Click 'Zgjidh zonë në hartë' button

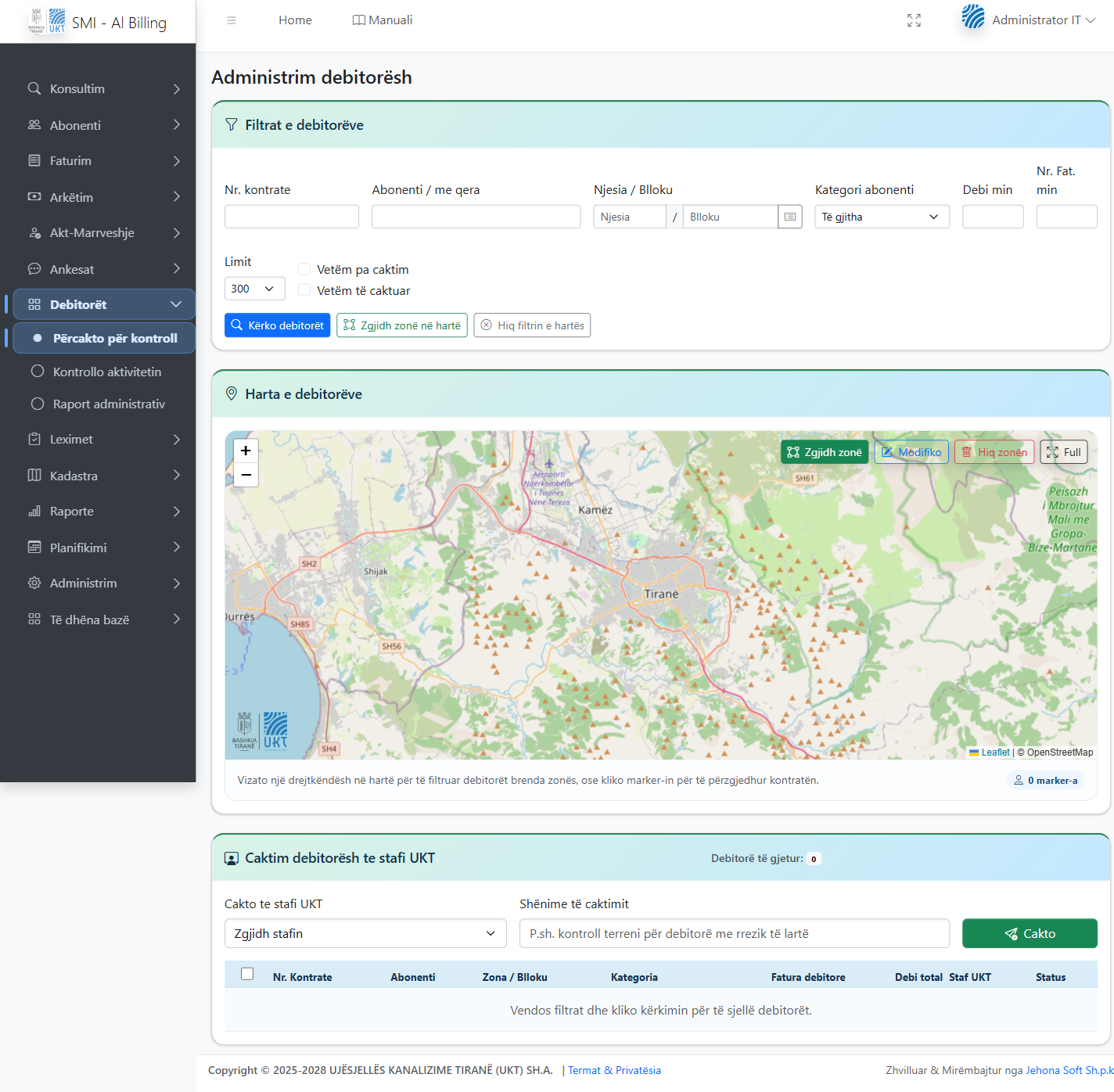point(402,325)
